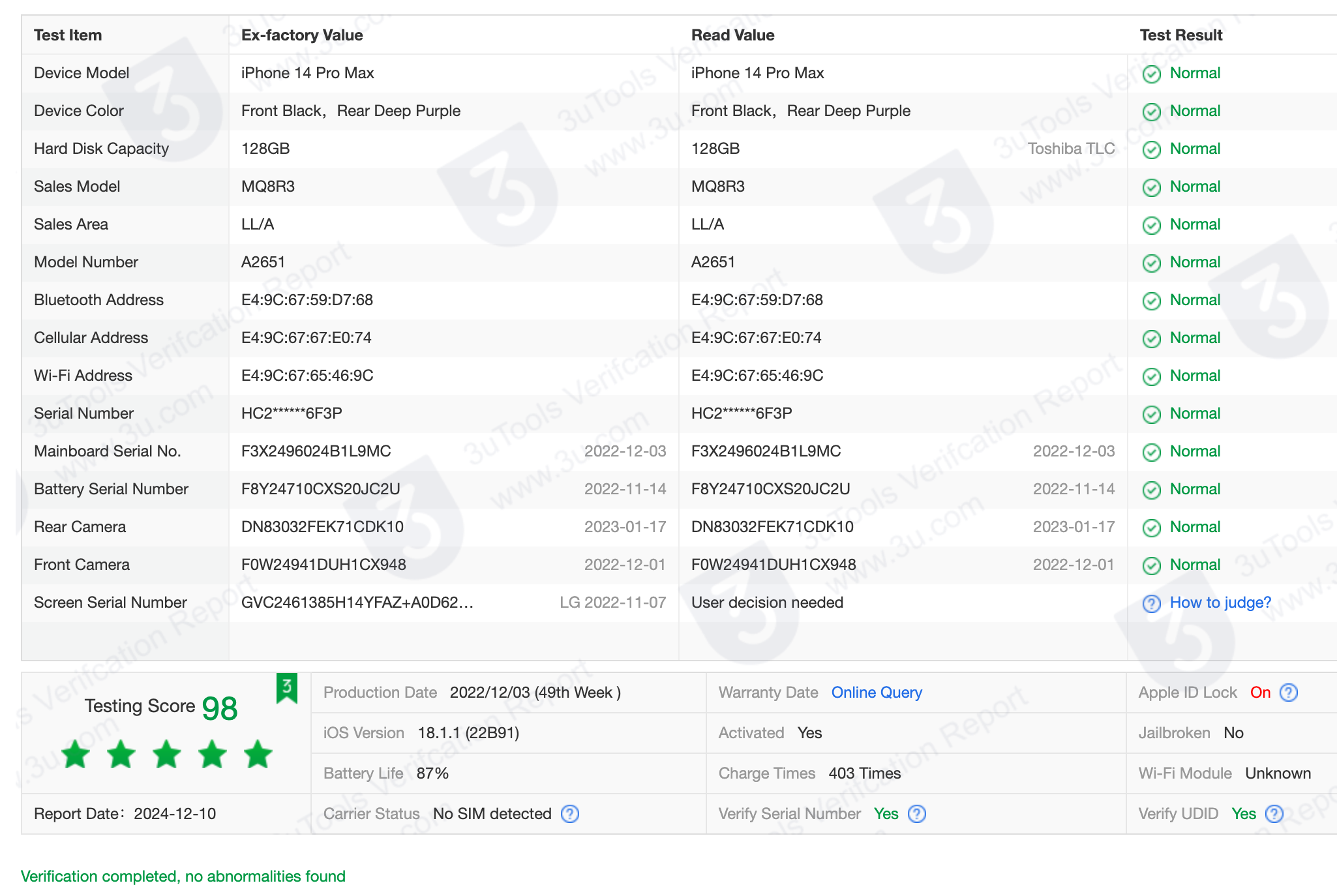Click the Battery Life 87% value
The image size is (1337, 896).
[432, 773]
